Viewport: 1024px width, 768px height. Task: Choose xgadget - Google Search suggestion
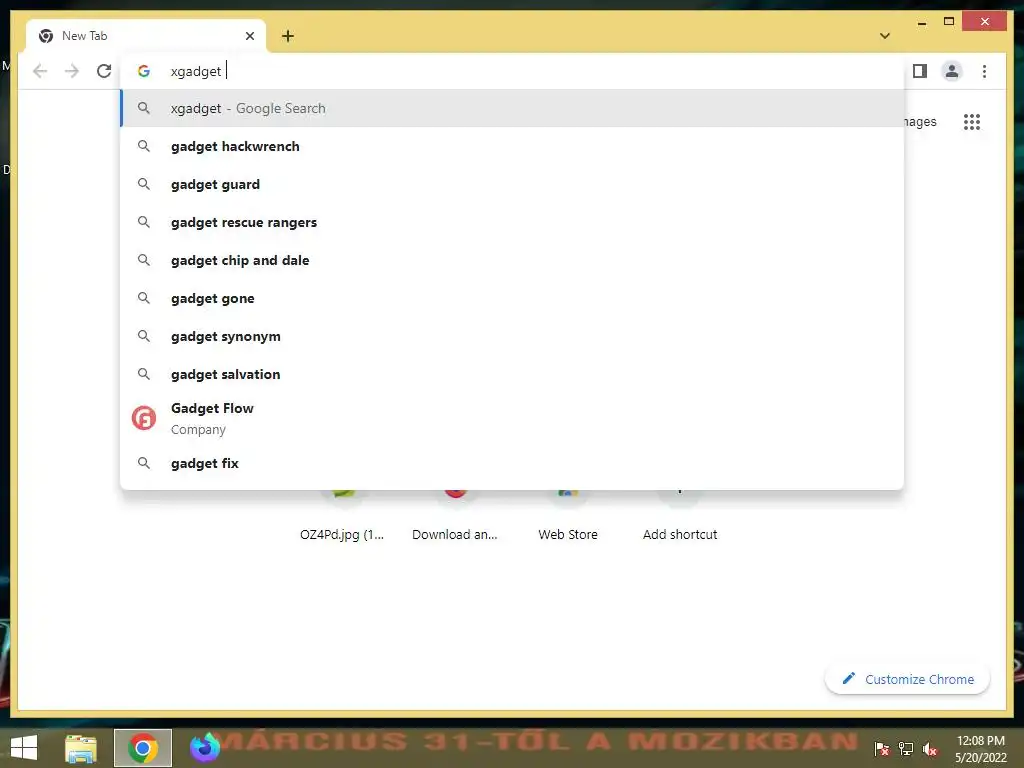[x=512, y=108]
